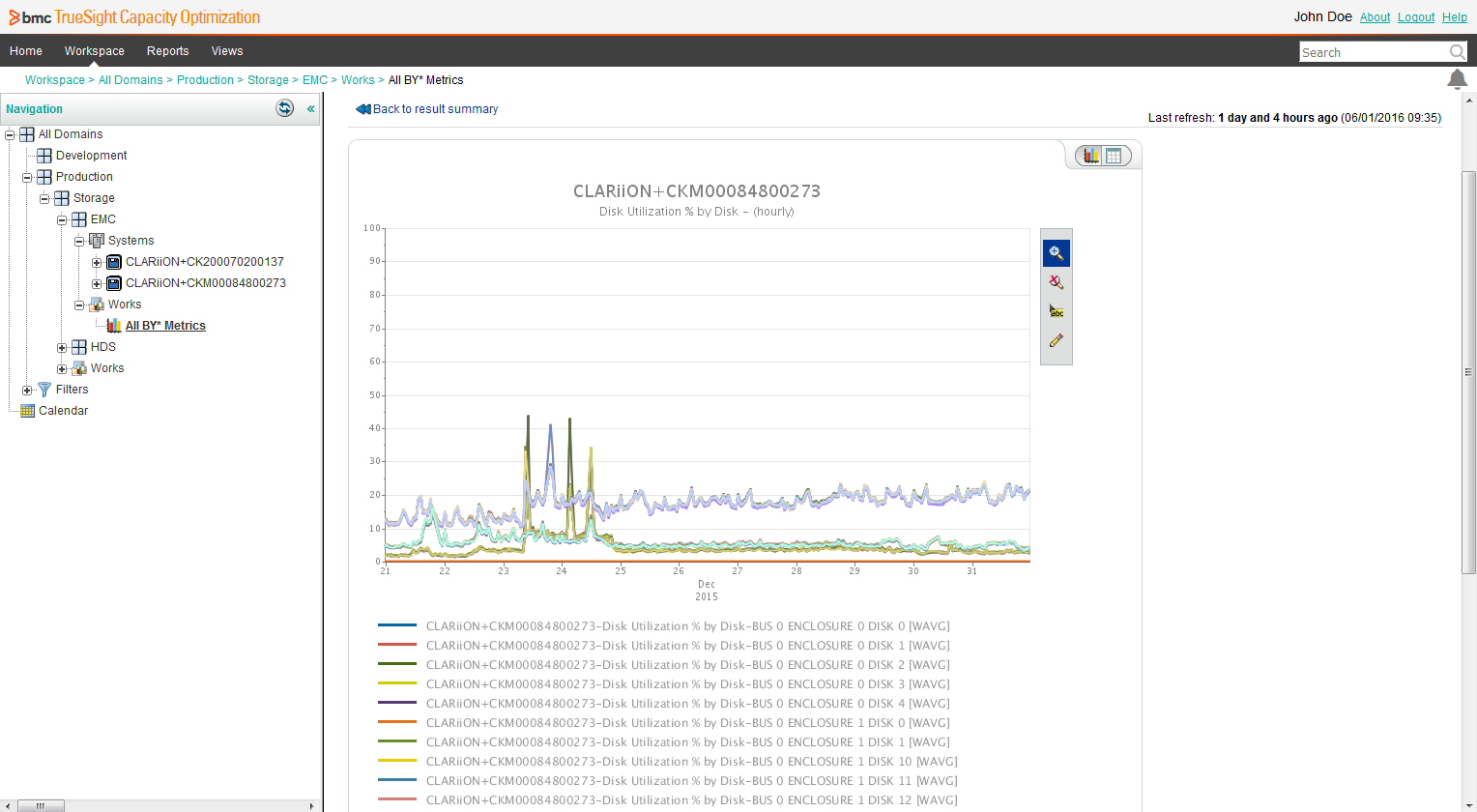
Task: Select the Development tree item label
Action: [x=92, y=156]
